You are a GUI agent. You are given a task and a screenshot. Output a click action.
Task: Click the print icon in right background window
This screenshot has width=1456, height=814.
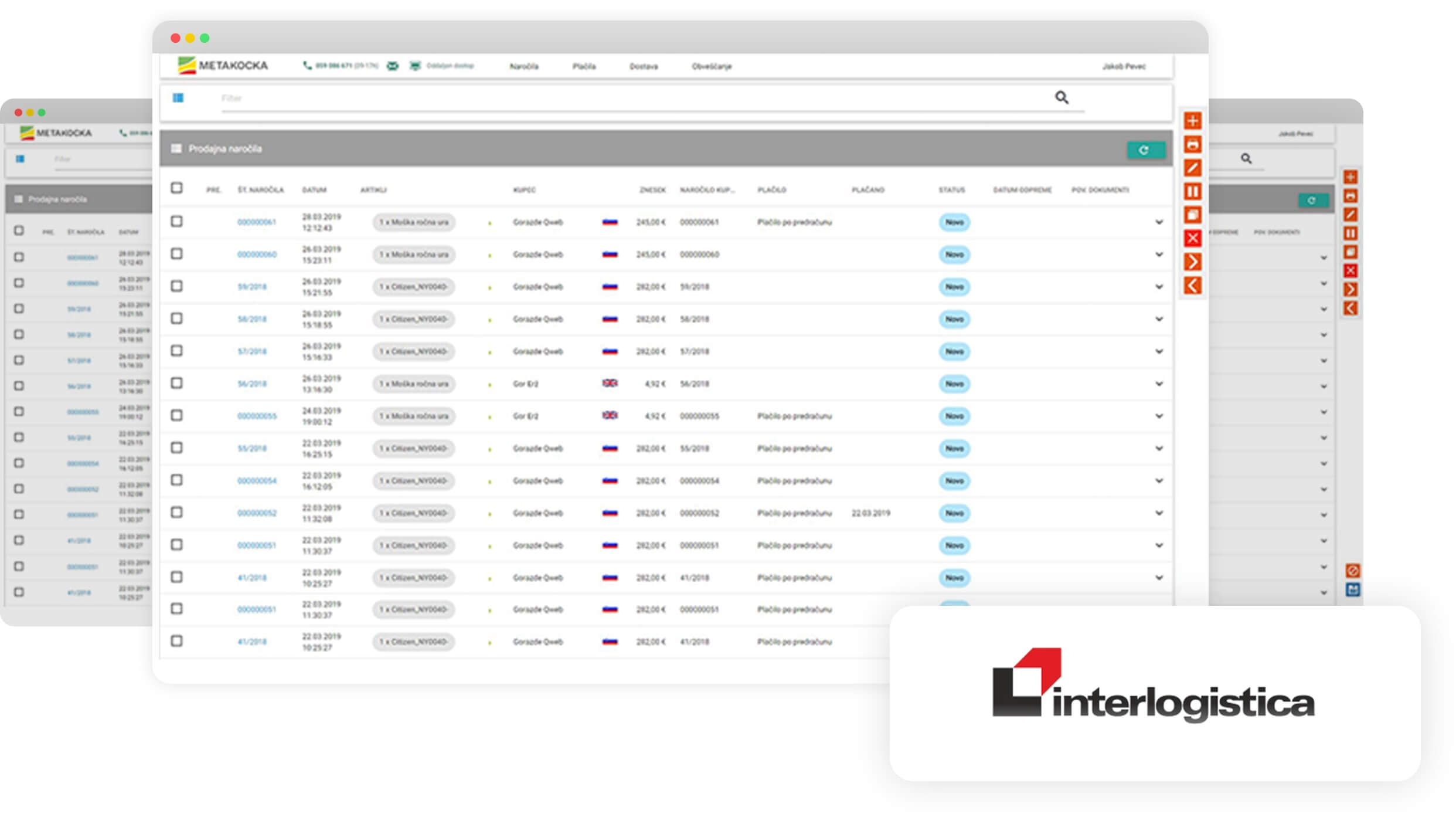(x=1350, y=196)
